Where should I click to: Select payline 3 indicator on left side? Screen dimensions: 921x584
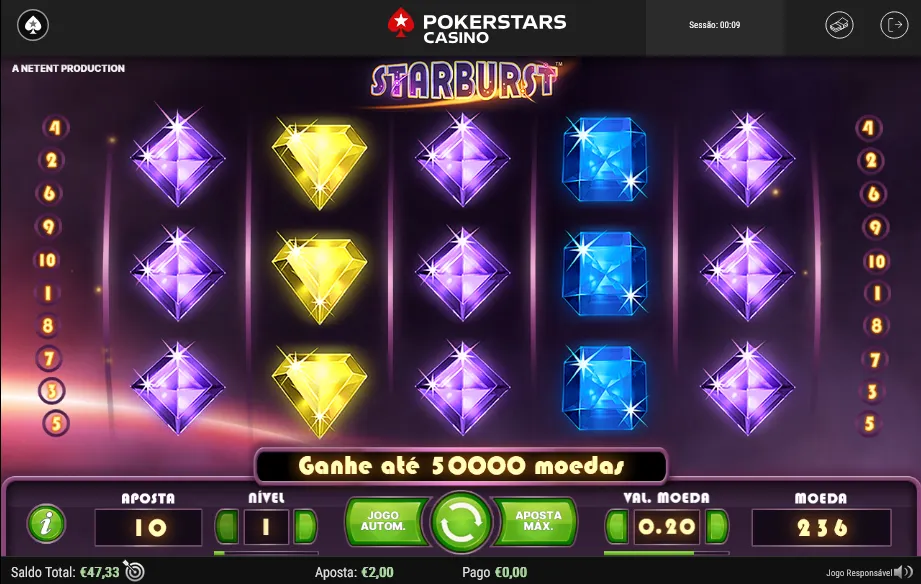click(x=52, y=391)
